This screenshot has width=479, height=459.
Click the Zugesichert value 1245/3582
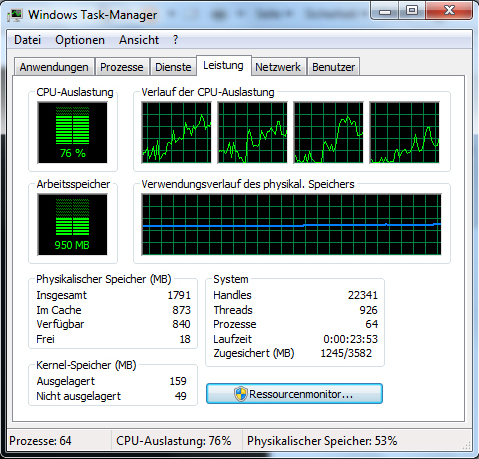pos(346,353)
